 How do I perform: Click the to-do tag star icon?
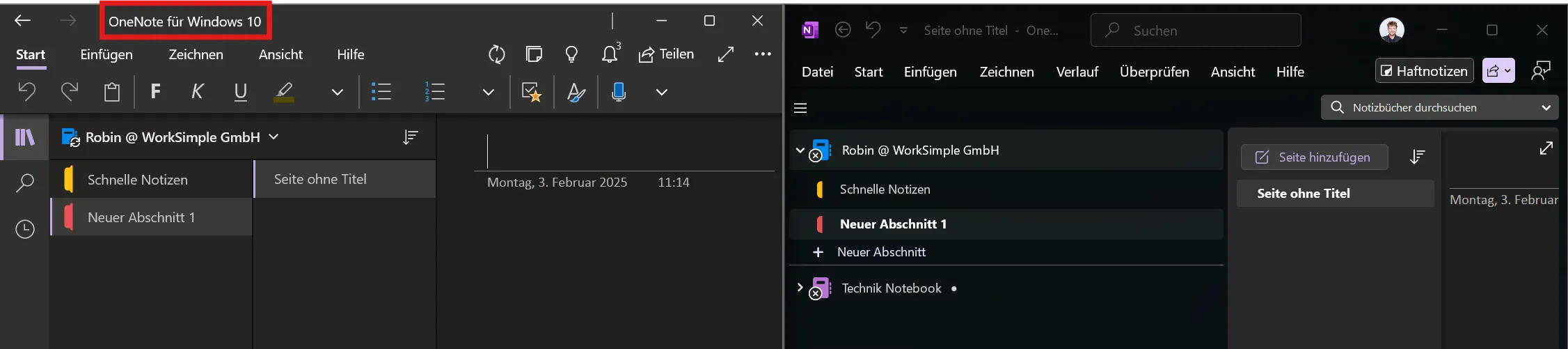click(532, 92)
